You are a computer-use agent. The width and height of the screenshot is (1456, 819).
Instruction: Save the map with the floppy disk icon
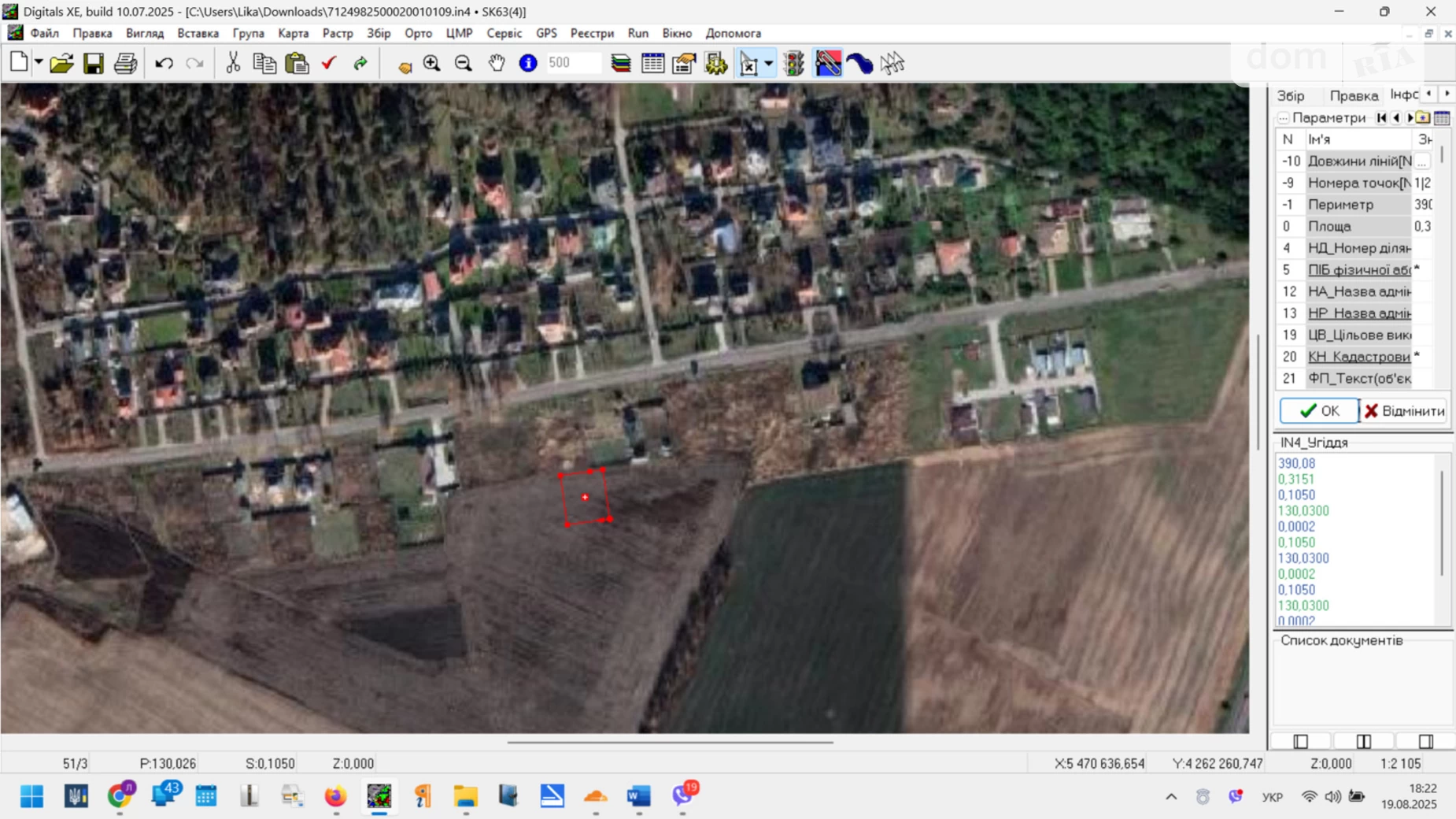coord(94,63)
